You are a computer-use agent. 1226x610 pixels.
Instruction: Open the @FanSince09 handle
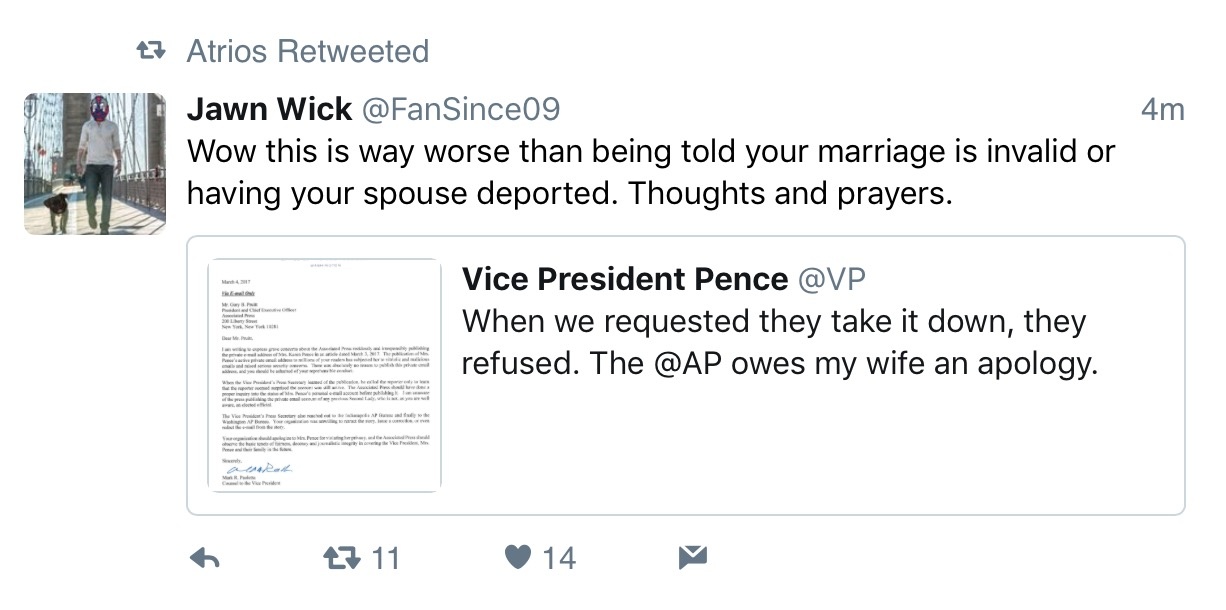461,109
